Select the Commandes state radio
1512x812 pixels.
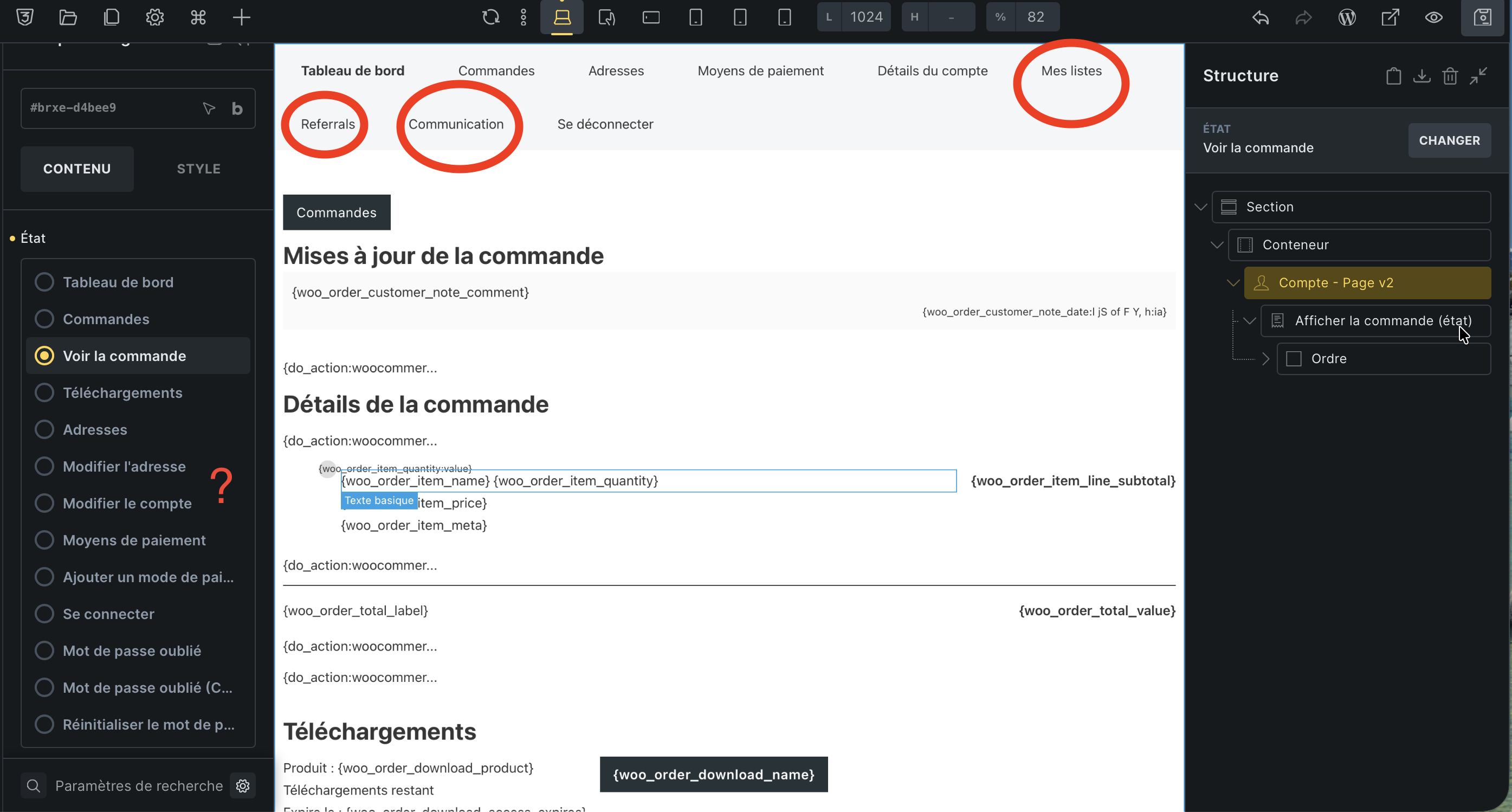click(x=44, y=319)
